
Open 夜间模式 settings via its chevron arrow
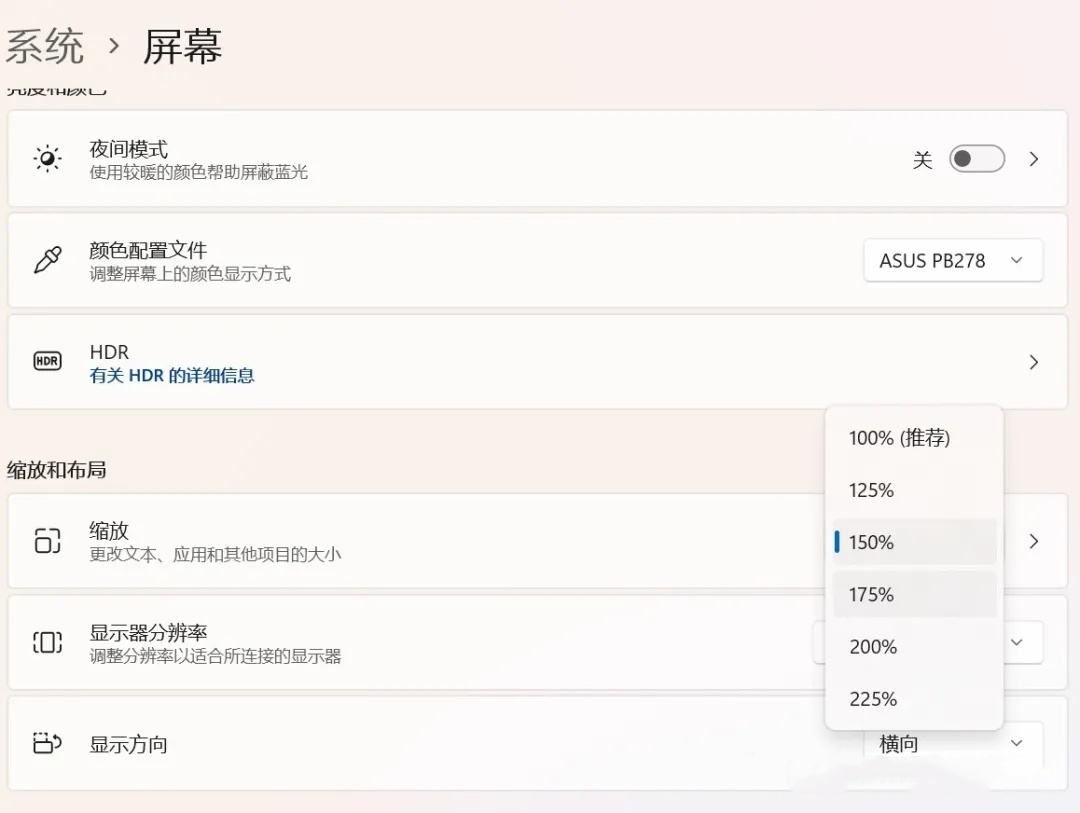[1033, 159]
